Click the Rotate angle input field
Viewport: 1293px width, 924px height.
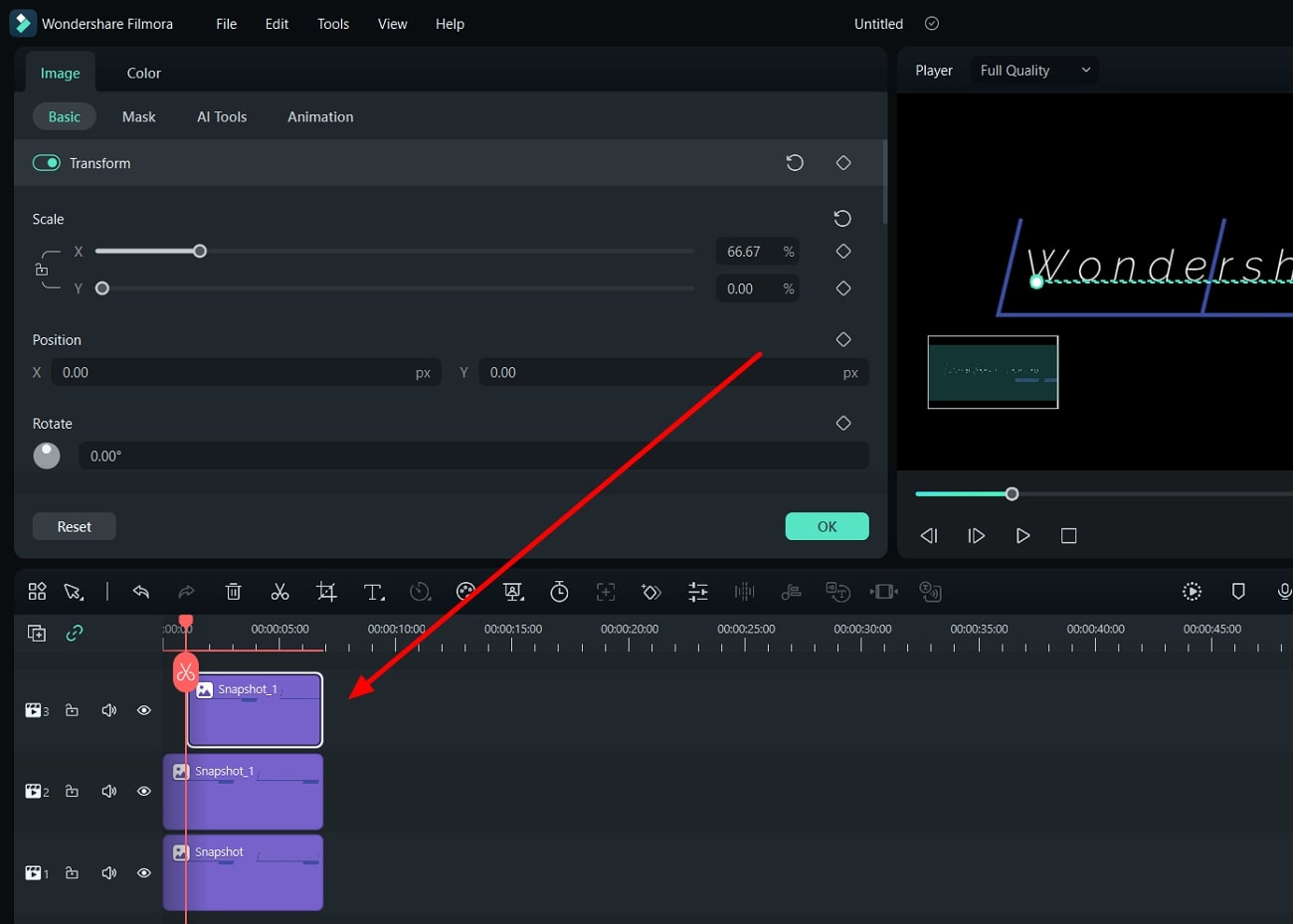tap(473, 457)
